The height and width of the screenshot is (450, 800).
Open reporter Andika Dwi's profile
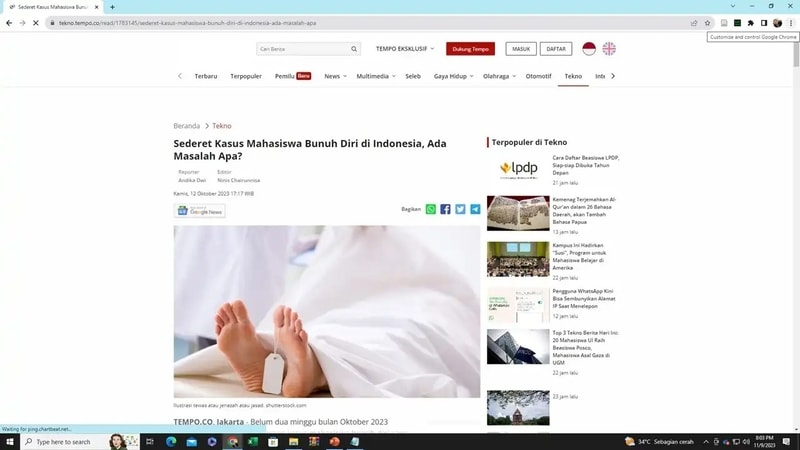192,180
